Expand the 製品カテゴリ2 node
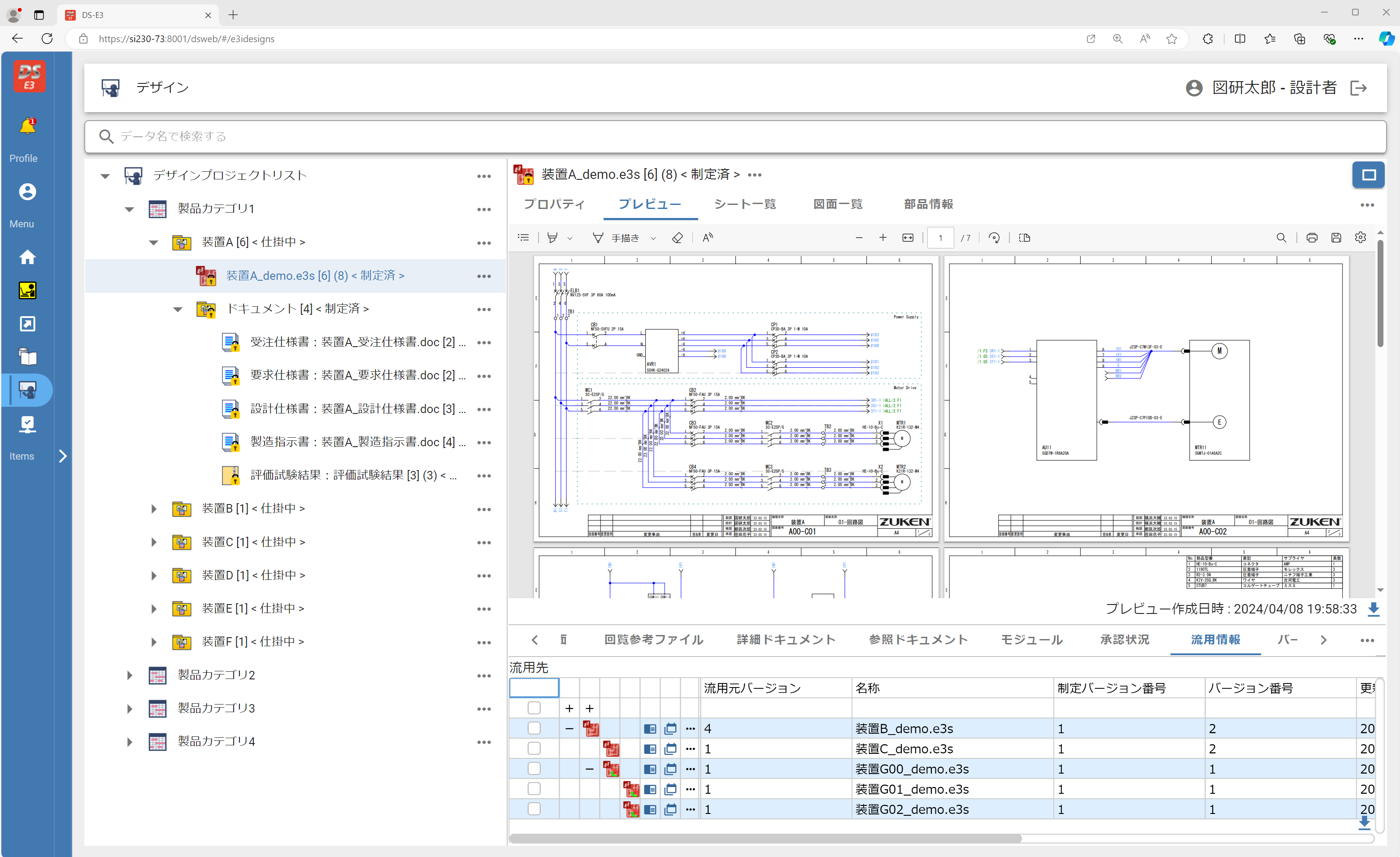Viewport: 1400px width, 857px height. coord(130,676)
